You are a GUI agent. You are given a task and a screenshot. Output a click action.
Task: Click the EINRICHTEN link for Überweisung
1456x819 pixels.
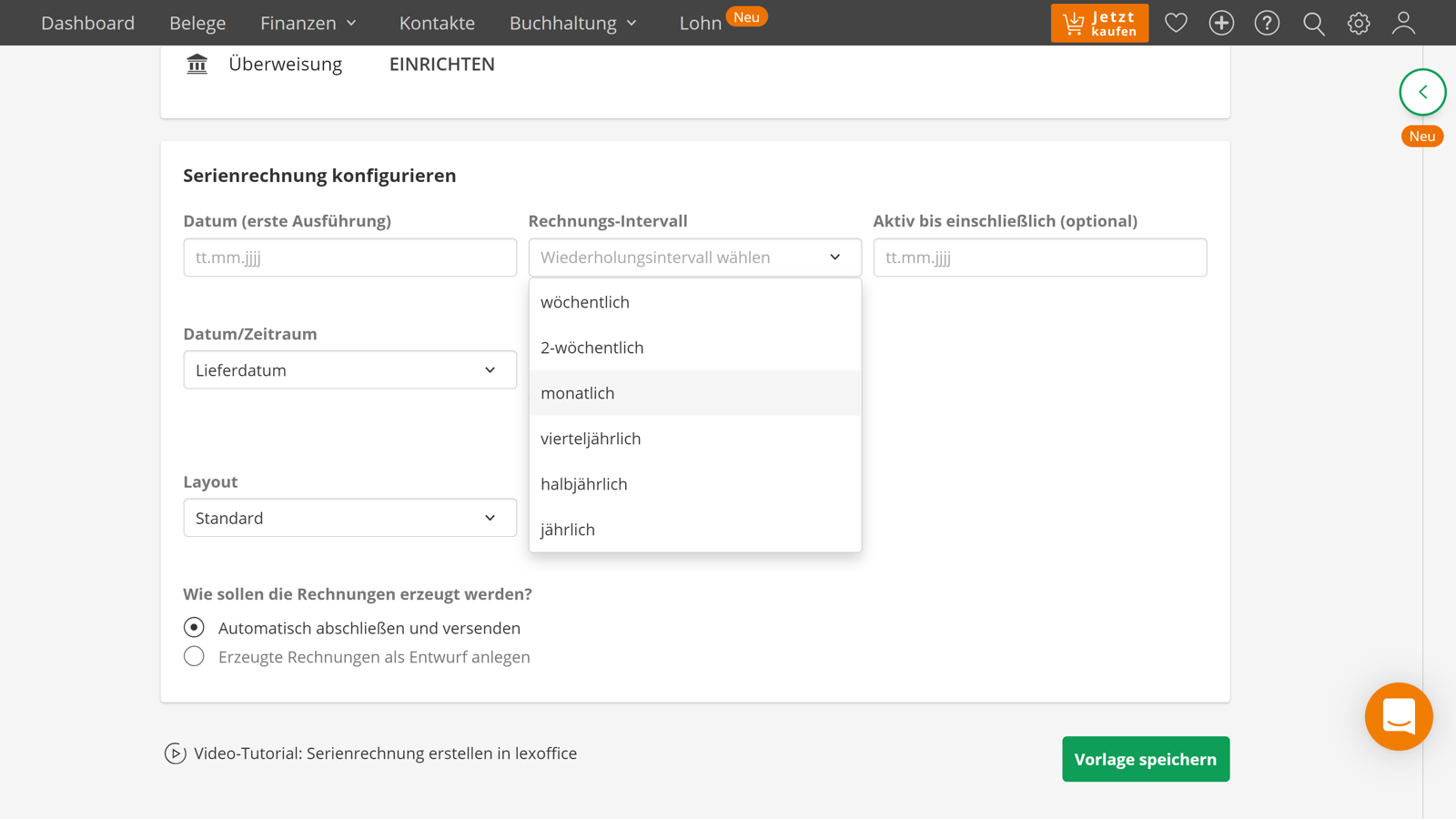coord(441,64)
